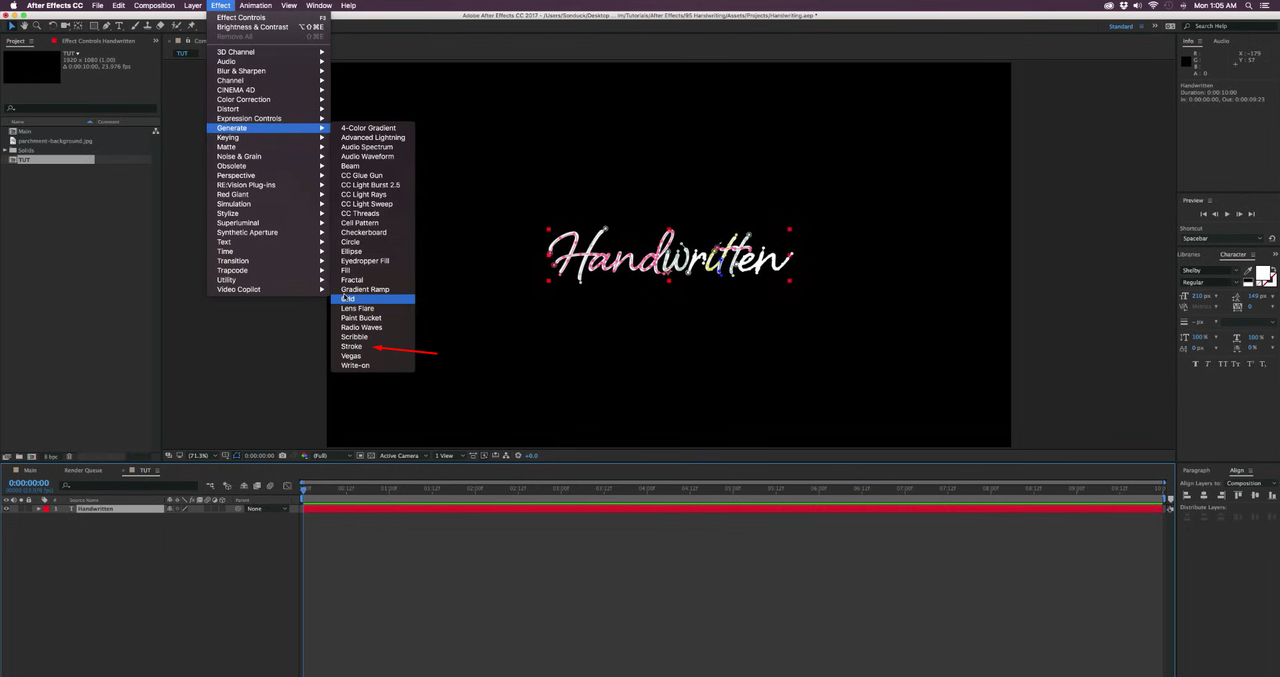This screenshot has height=677, width=1280.
Task: Select the Selection arrow tool
Action: tap(11, 26)
